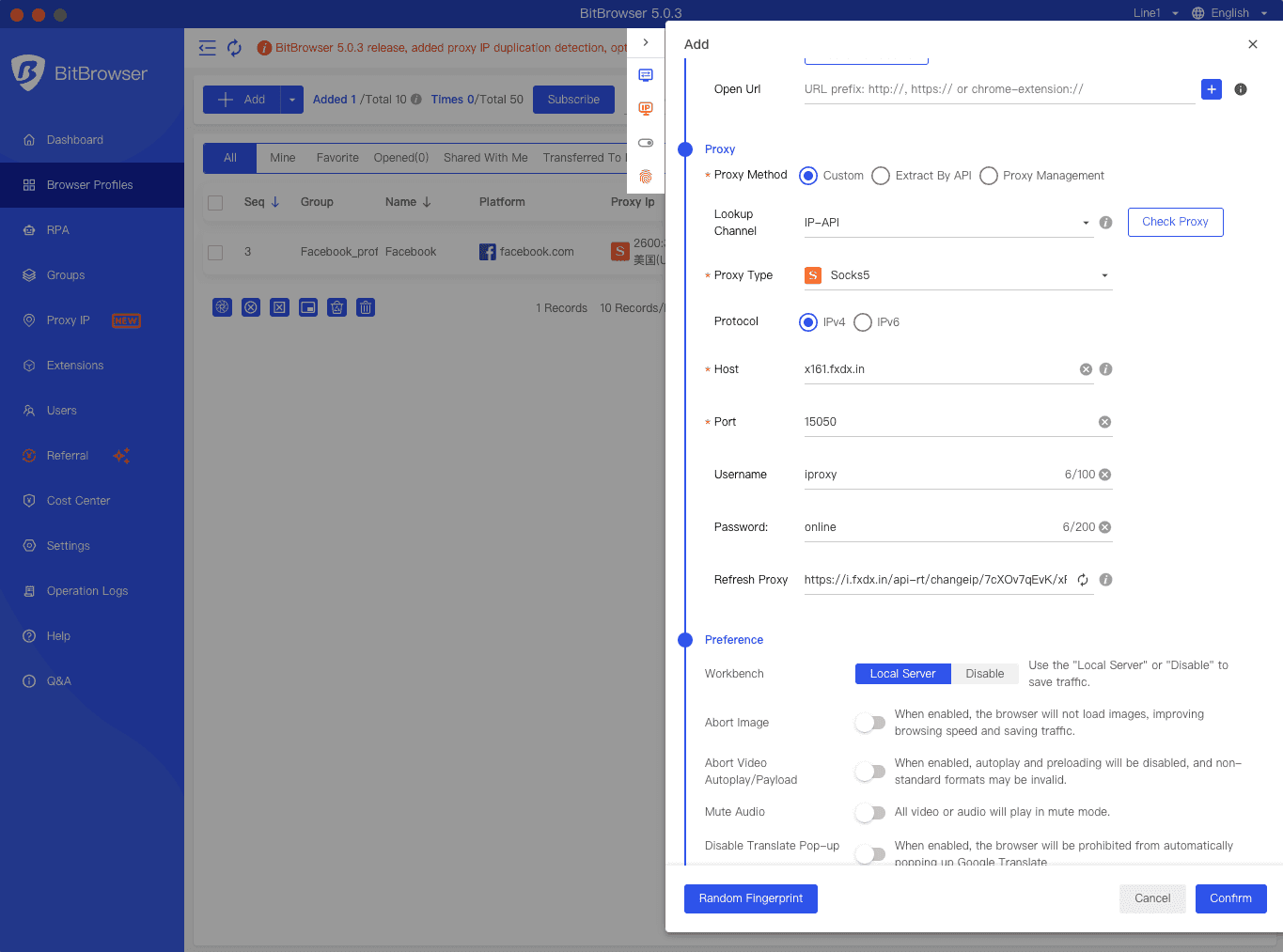The height and width of the screenshot is (952, 1283).
Task: Turn on the Mute Audio switch
Action: [870, 813]
